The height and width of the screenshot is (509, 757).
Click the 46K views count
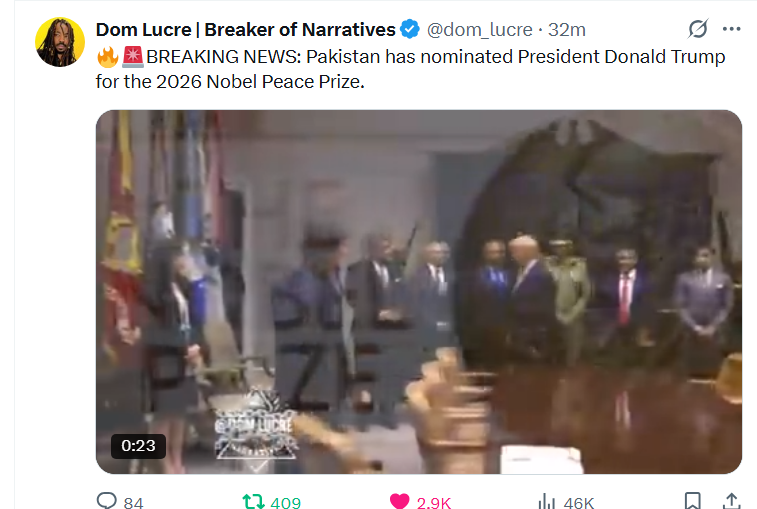point(578,503)
